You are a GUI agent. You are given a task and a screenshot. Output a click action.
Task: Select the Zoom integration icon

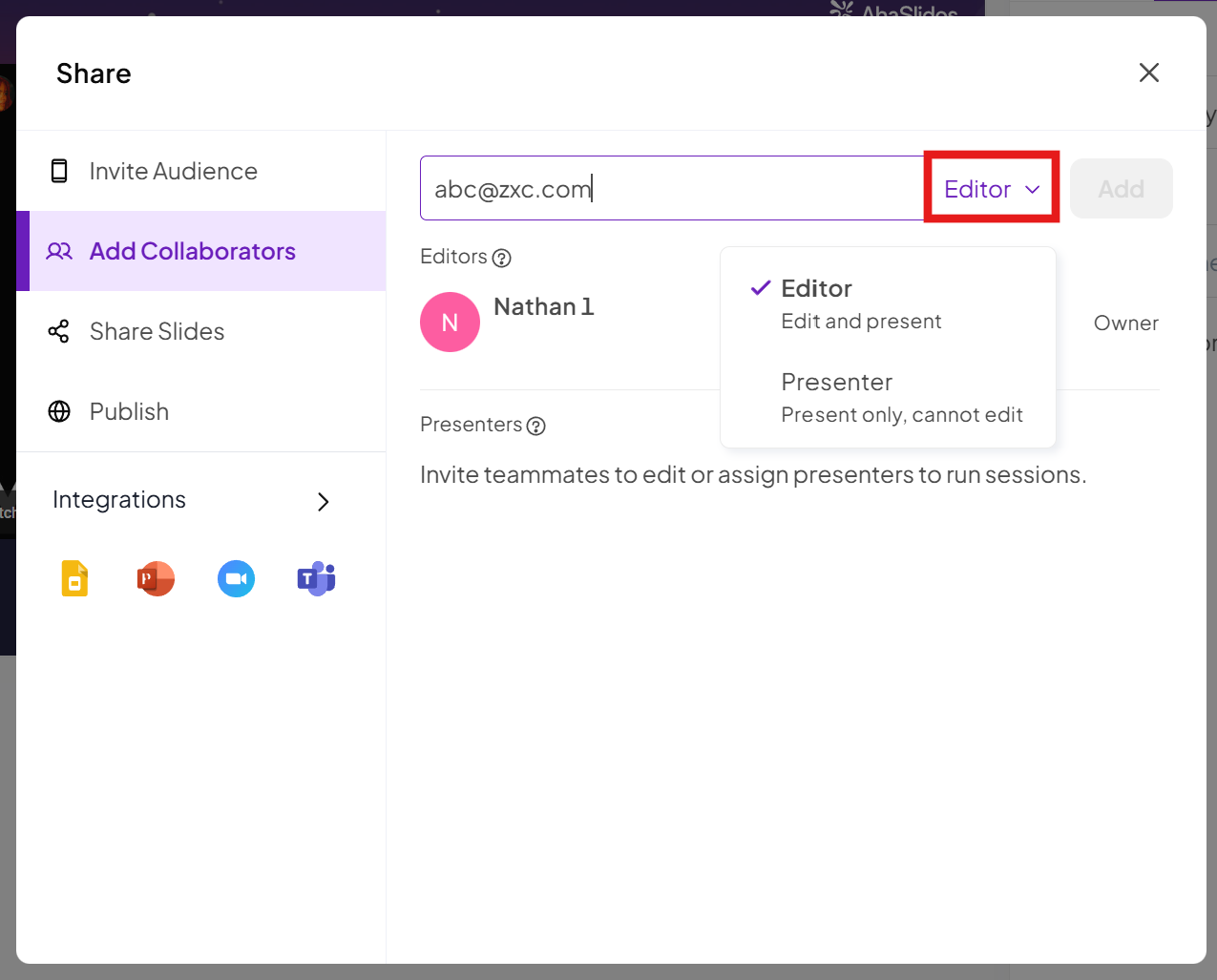coord(236,578)
